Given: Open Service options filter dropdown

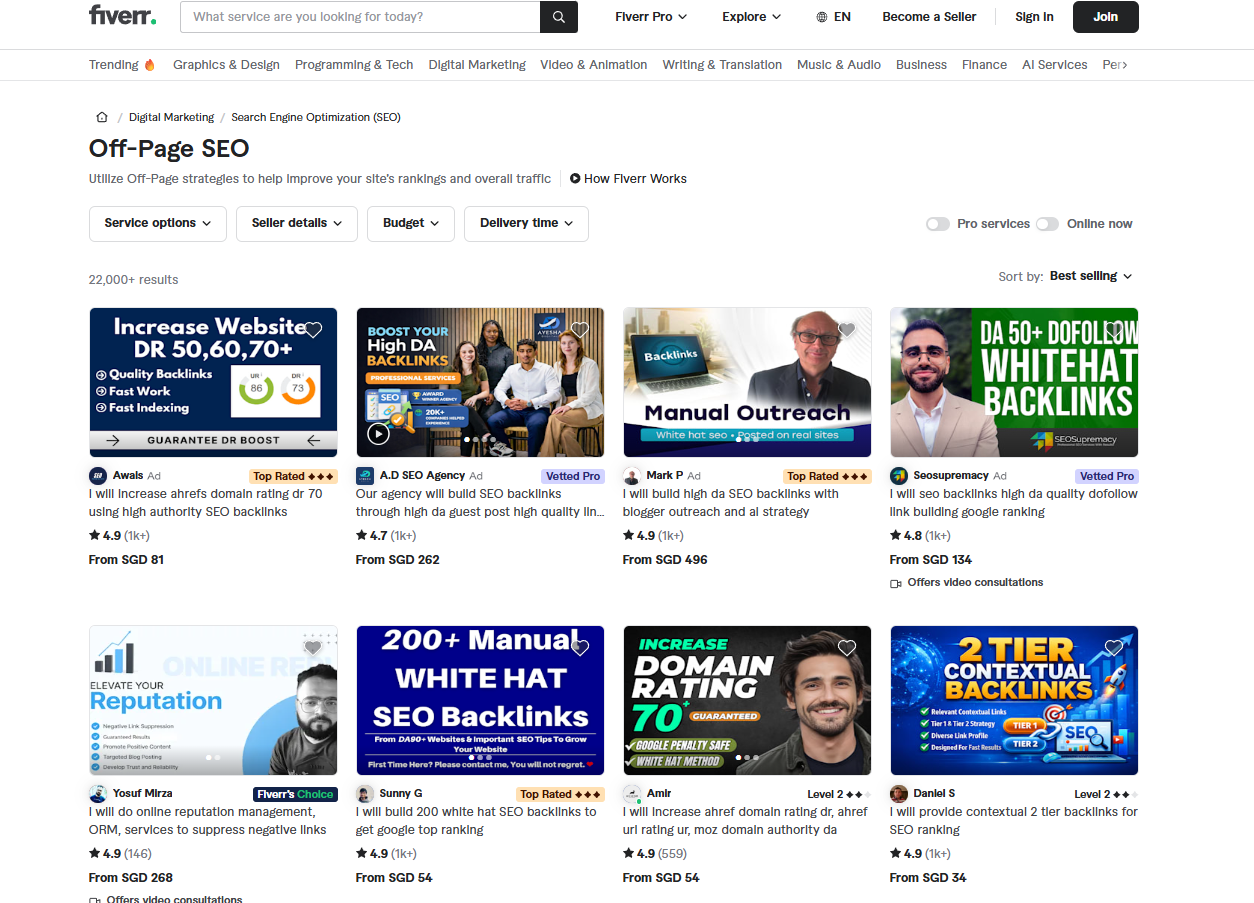Looking at the screenshot, I should (158, 223).
